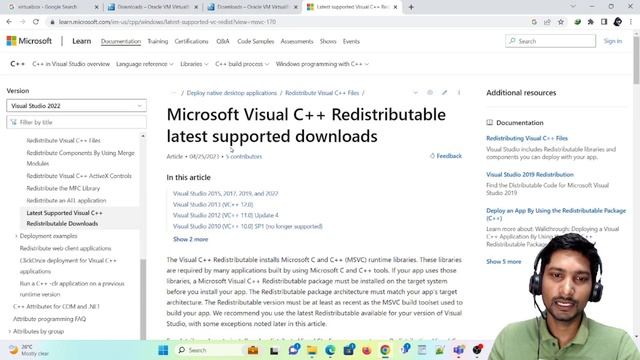Click the 5 contributors link

244,156
